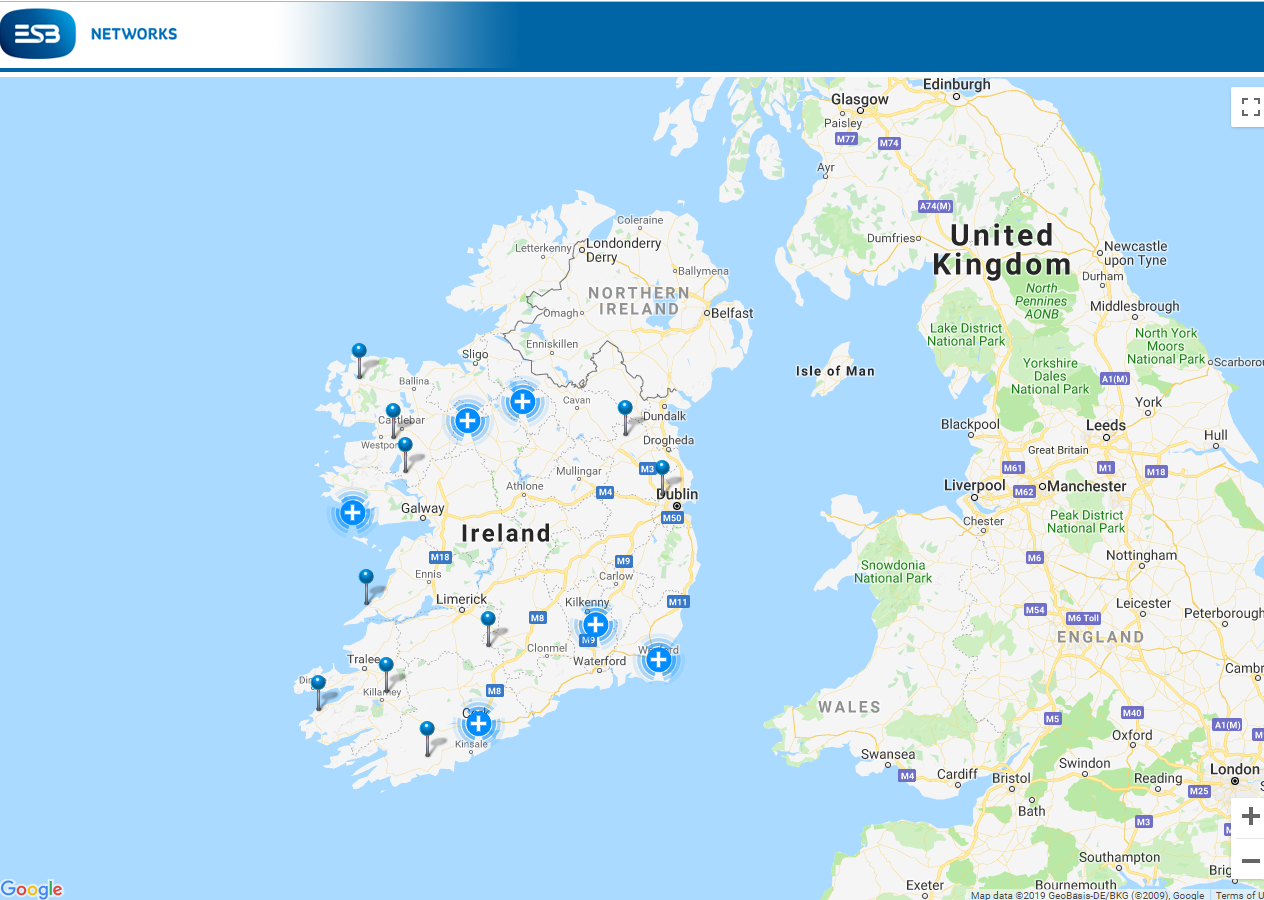Open the pin northwest of Clonmel
Image resolution: width=1264 pixels, height=900 pixels.
tap(488, 628)
